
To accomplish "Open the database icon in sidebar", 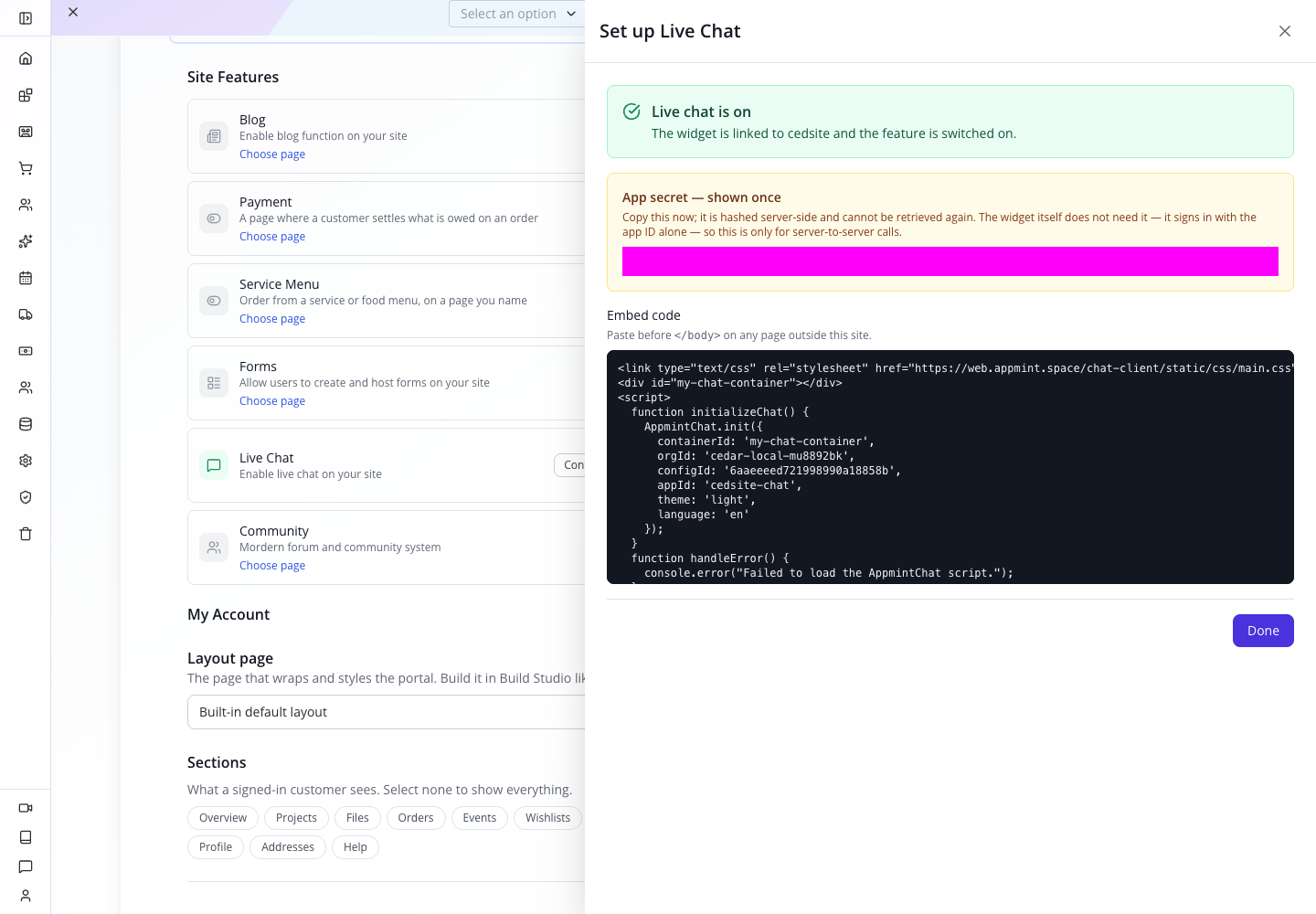I will point(26,424).
